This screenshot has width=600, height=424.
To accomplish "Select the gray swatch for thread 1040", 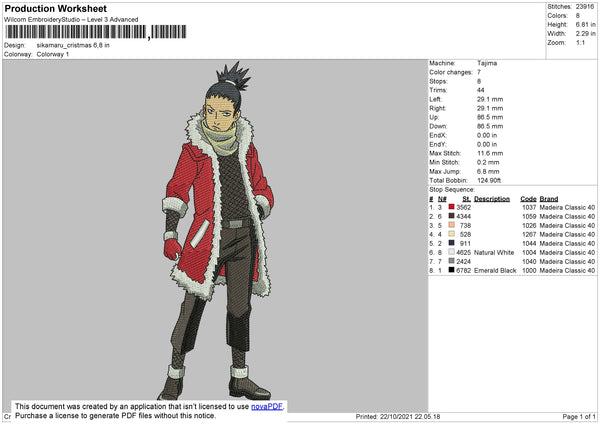I will (x=452, y=261).
